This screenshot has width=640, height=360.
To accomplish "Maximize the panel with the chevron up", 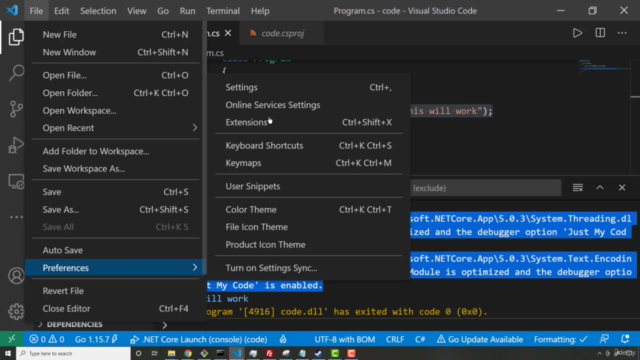I will coord(600,188).
